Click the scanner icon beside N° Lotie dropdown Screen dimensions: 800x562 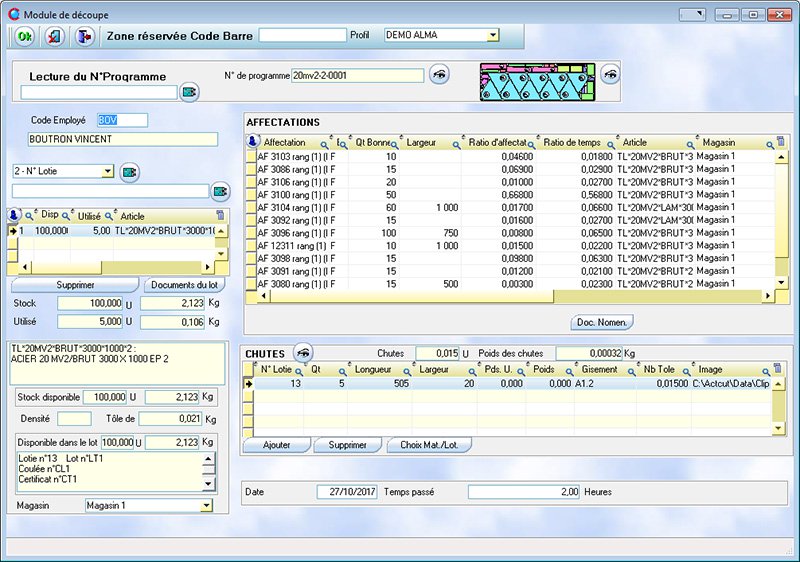tap(130, 172)
